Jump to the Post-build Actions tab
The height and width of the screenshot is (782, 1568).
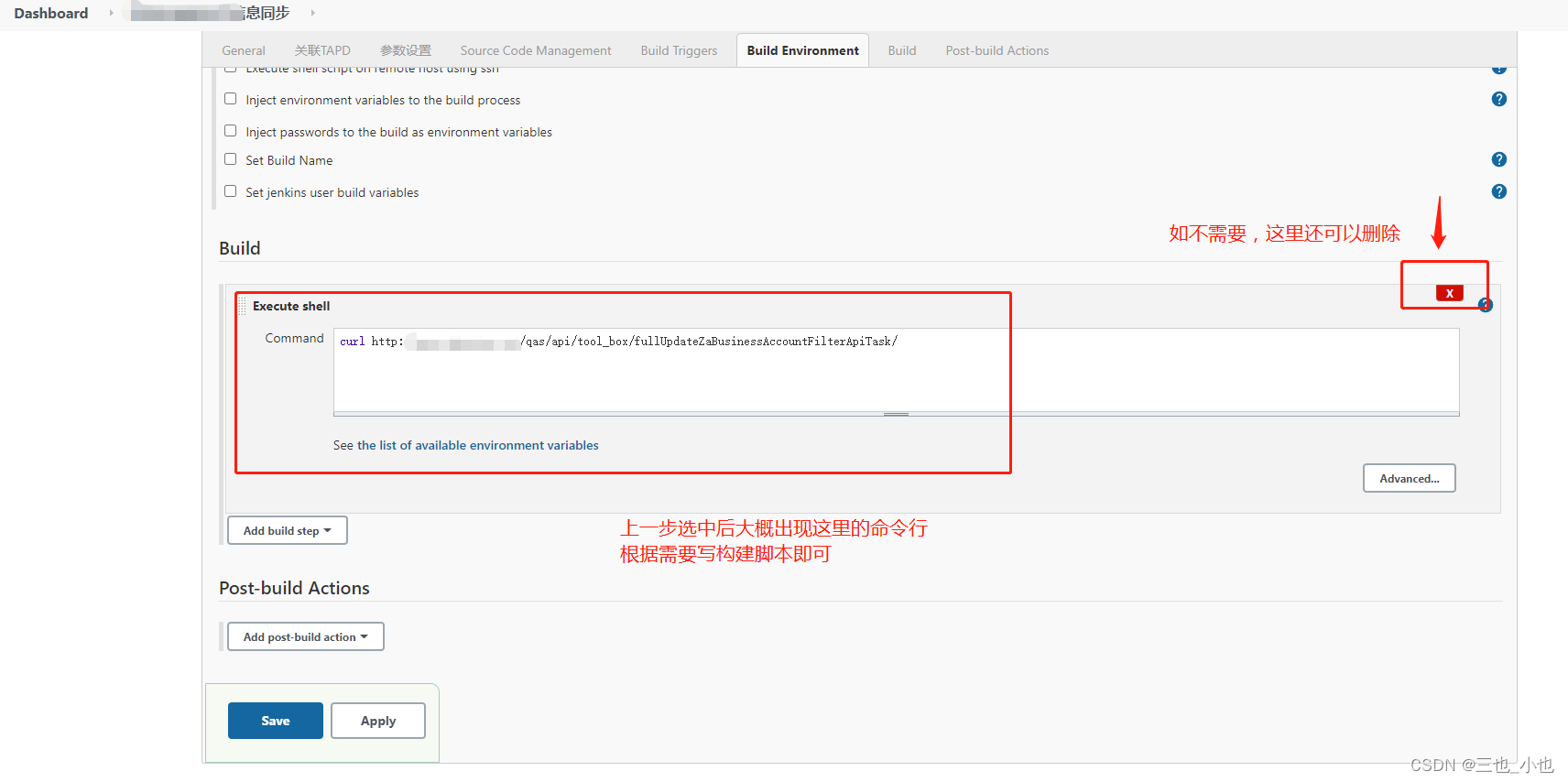(x=997, y=50)
